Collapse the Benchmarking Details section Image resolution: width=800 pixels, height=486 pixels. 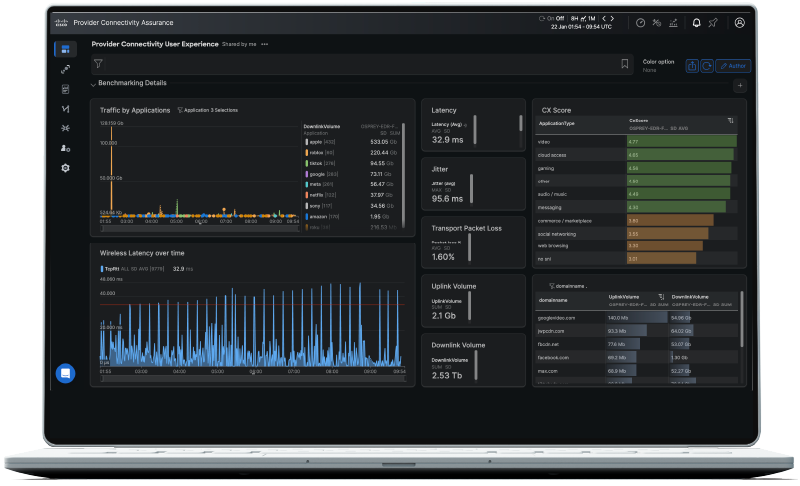coord(94,83)
